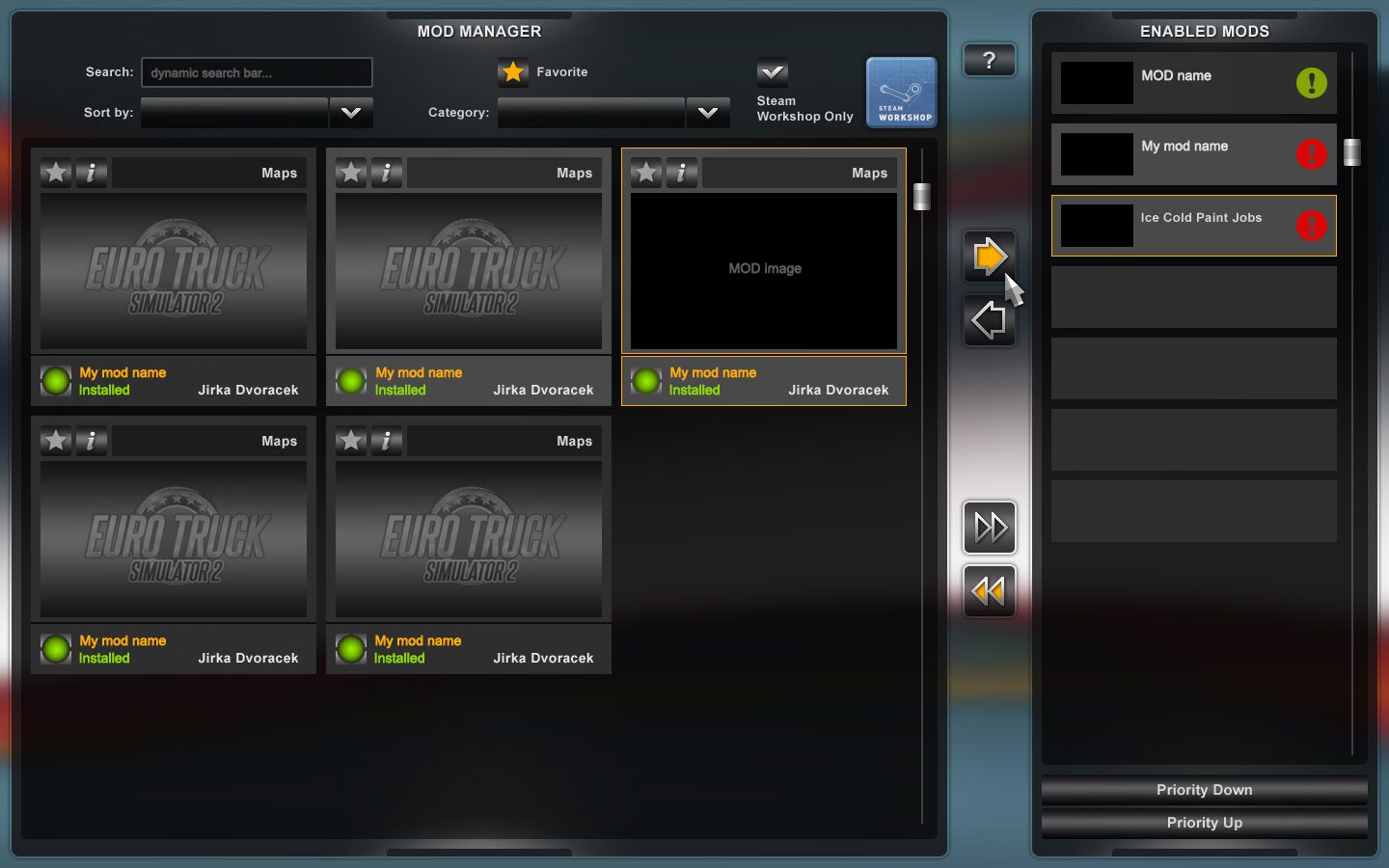Expand the Sort by dropdown arrow
The width and height of the screenshot is (1389, 868).
click(351, 113)
